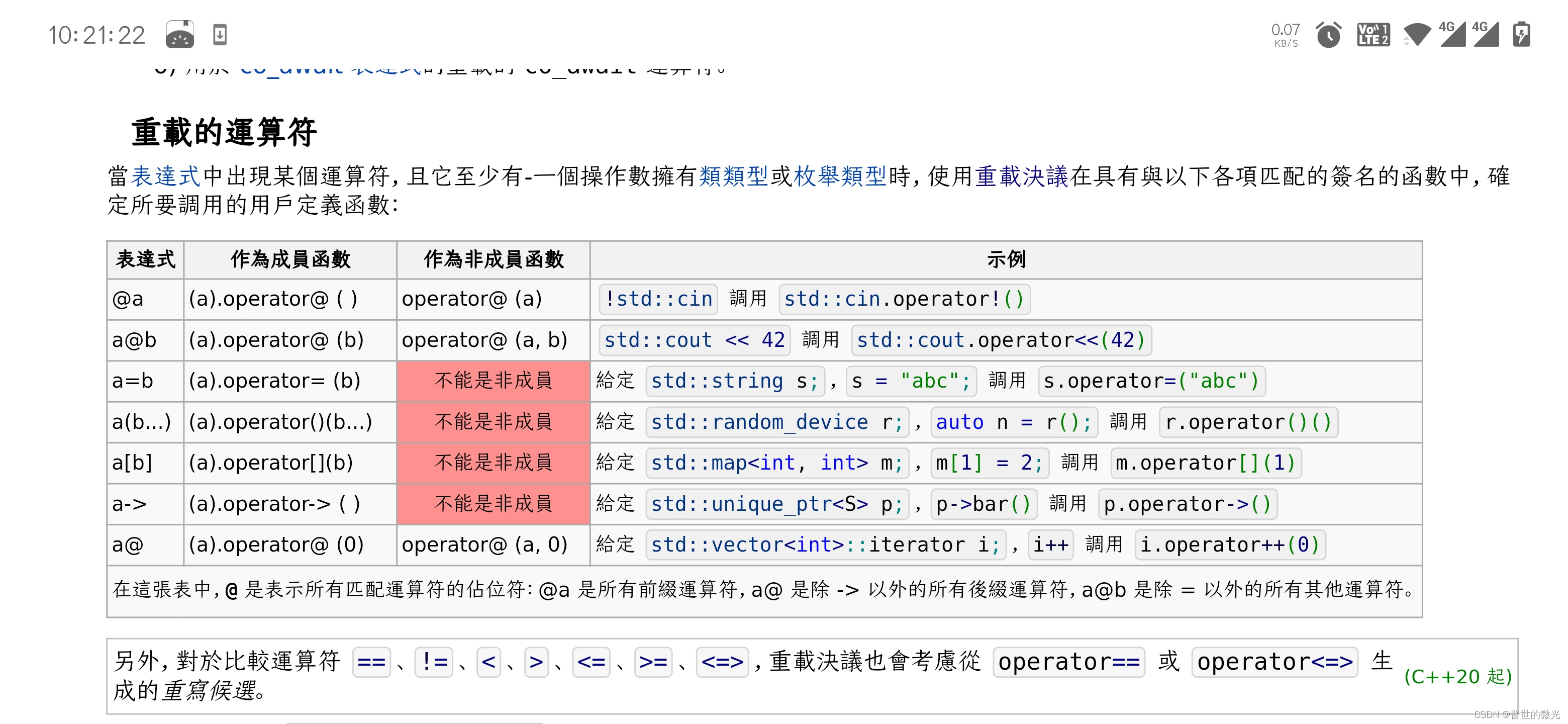Tap the 10:21:22 clock in status bar
Screen dimensions: 1568x724
97,35
